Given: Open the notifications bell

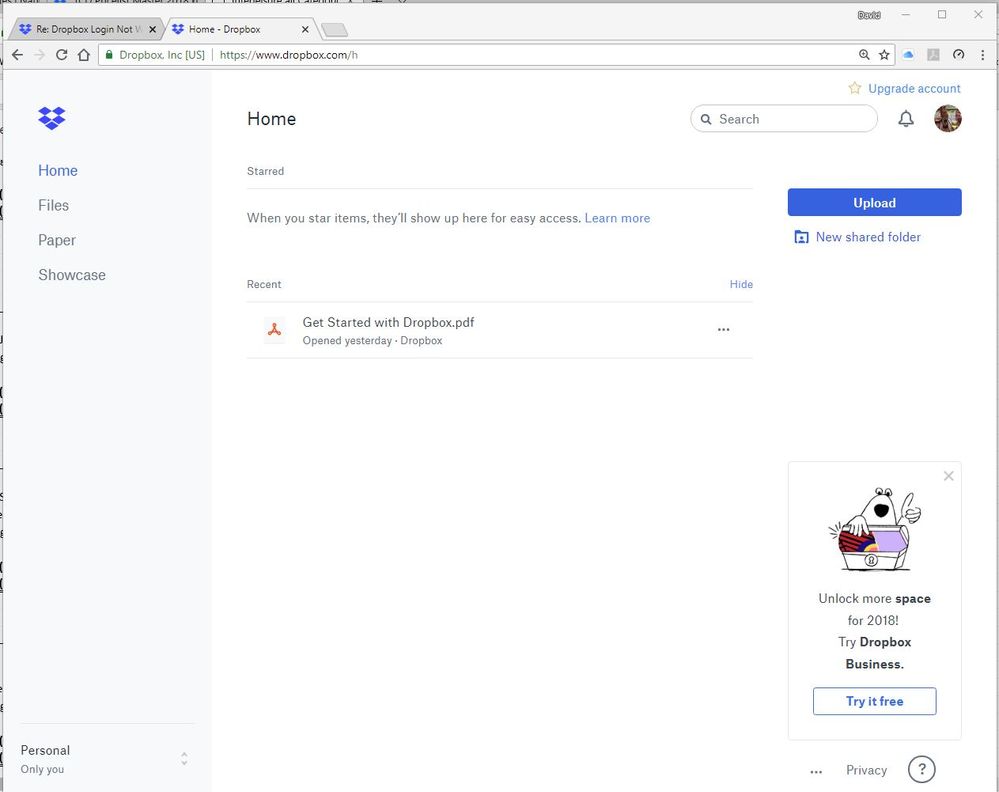Looking at the screenshot, I should [906, 119].
